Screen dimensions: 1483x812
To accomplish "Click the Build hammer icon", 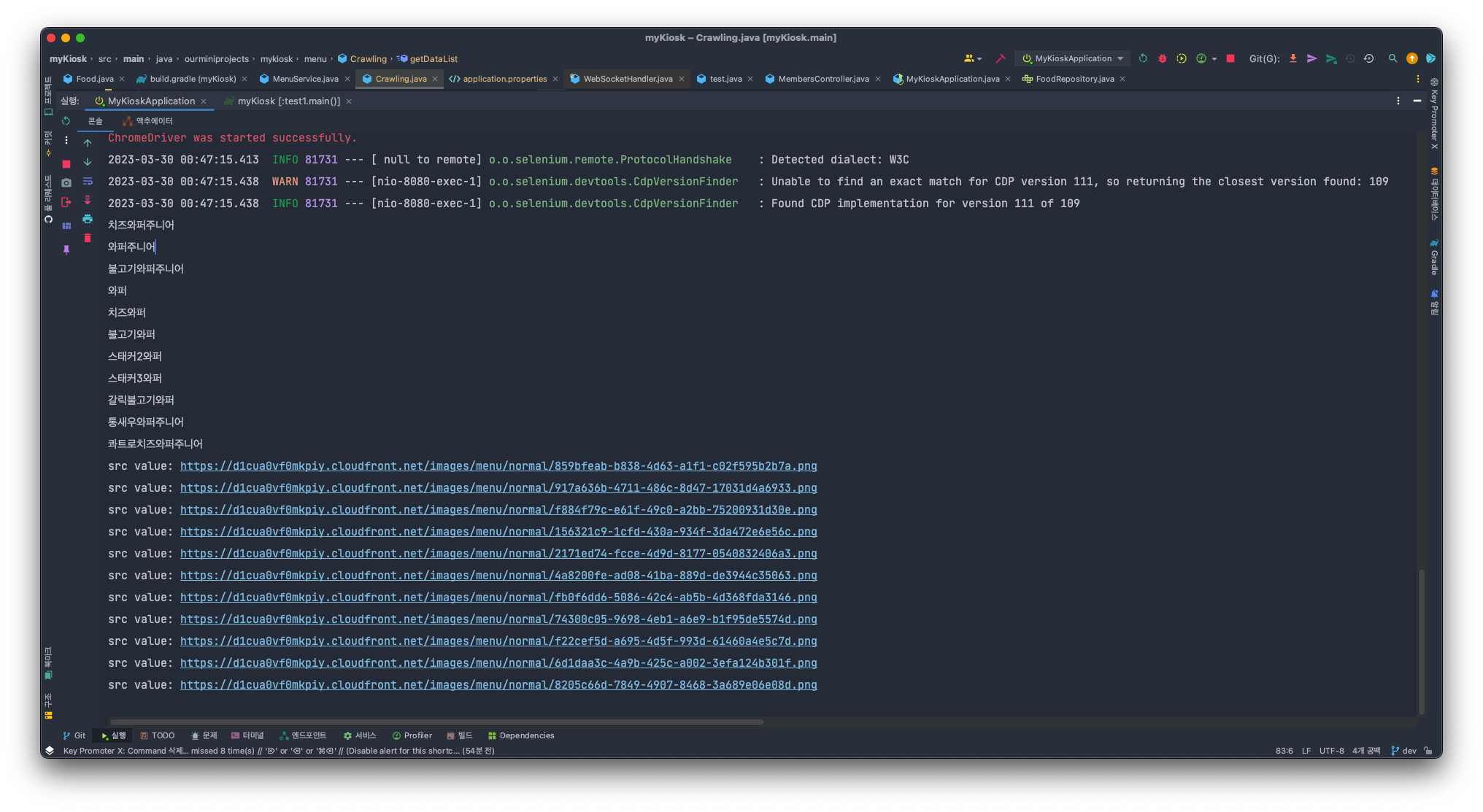I will point(1001,58).
